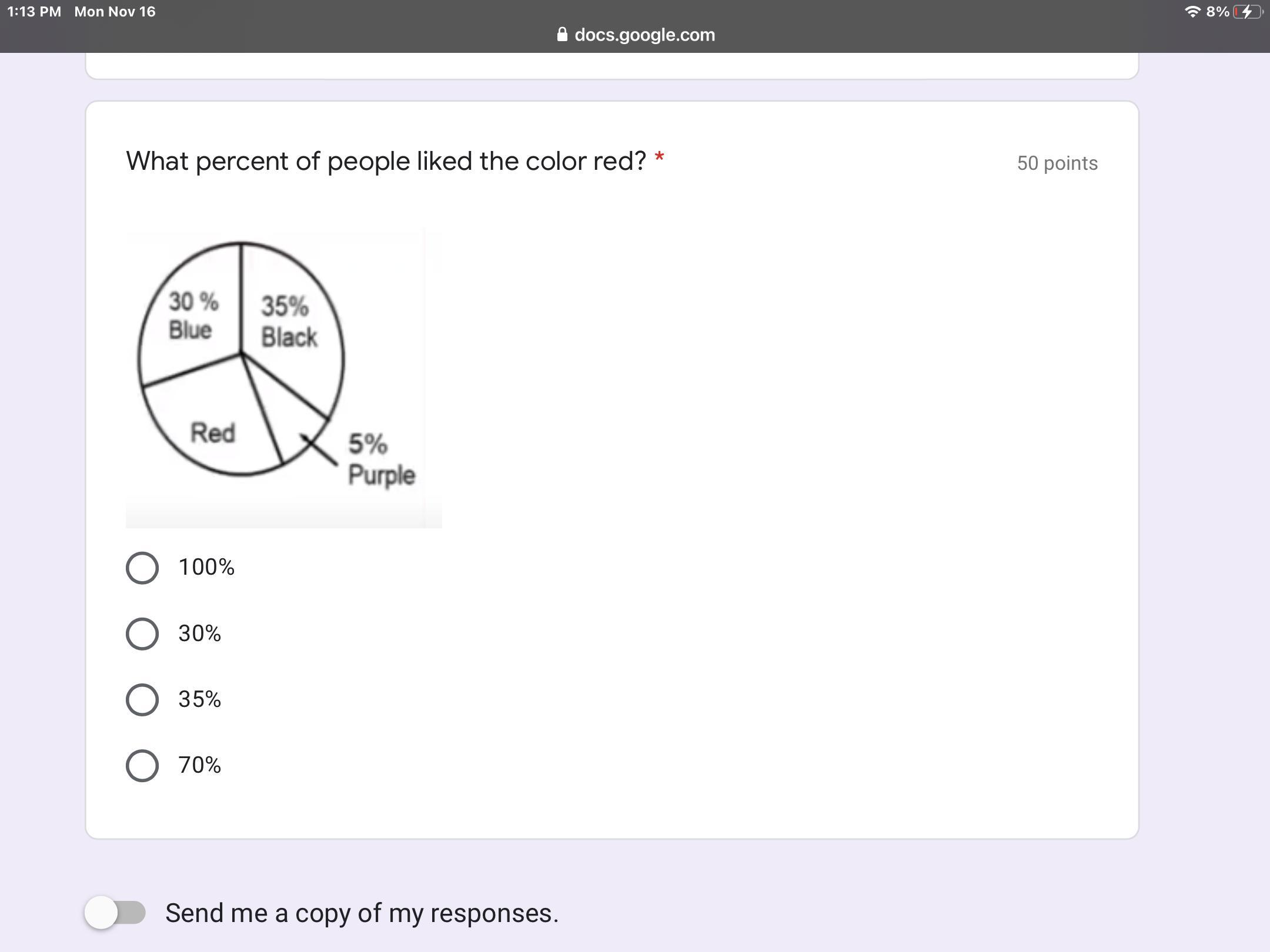The height and width of the screenshot is (952, 1270).
Task: Tap the 8% battery percentage indicator
Action: (x=1217, y=12)
